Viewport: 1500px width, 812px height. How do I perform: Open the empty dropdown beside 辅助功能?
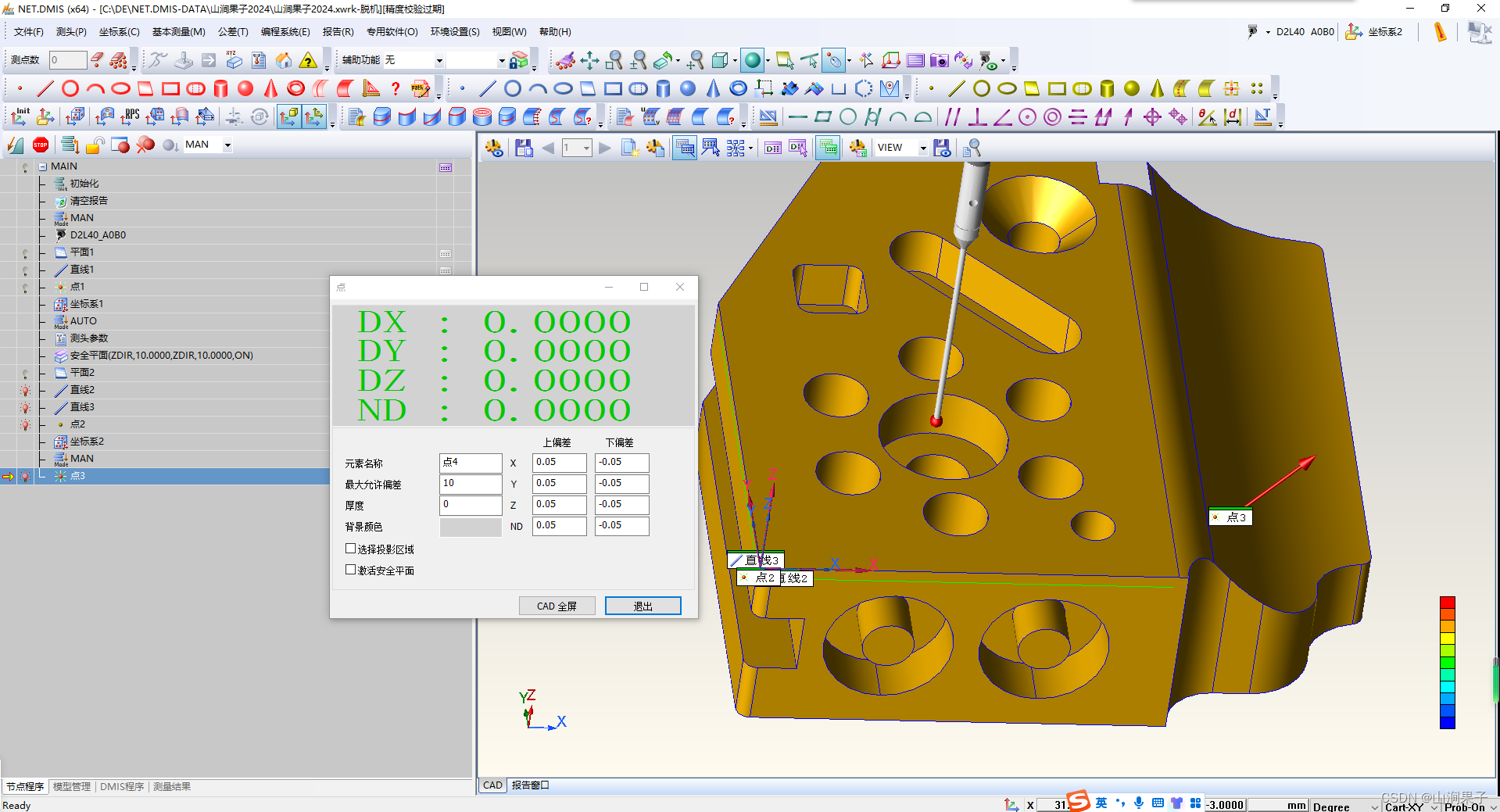(502, 60)
